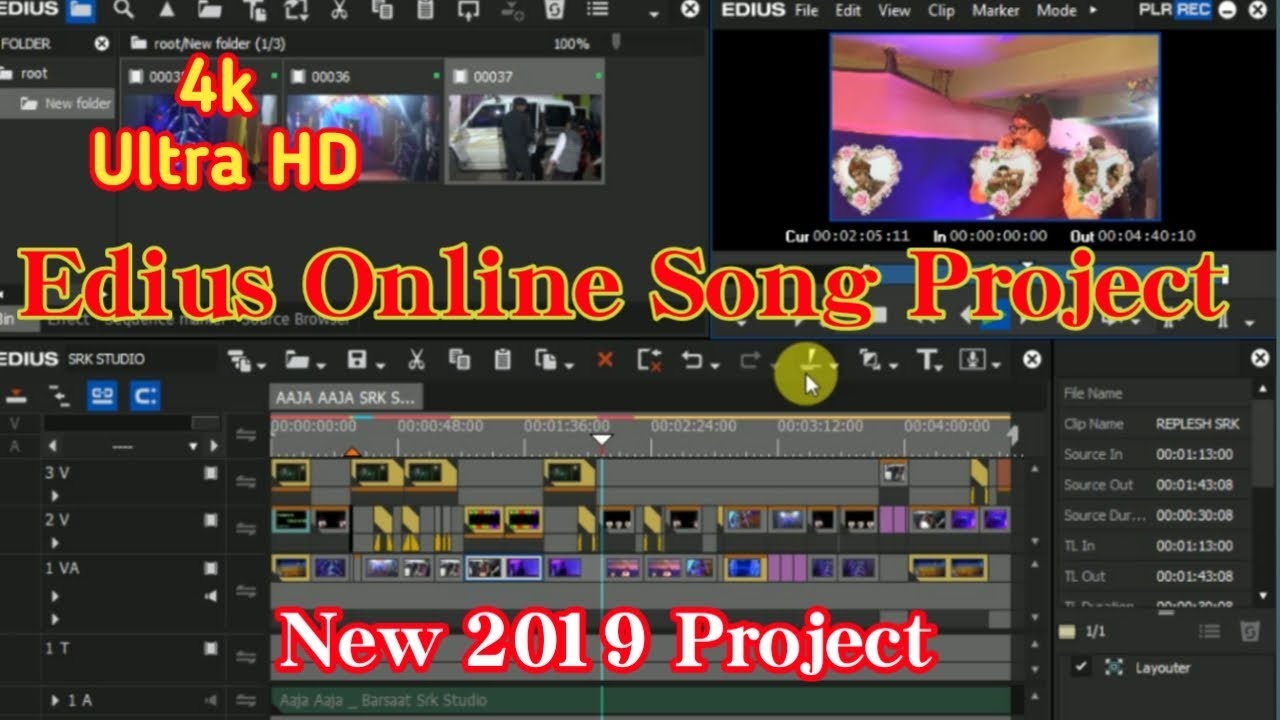The width and height of the screenshot is (1280, 720).
Task: Click Clip Name value REPLESH SRK
Action: tap(1198, 424)
